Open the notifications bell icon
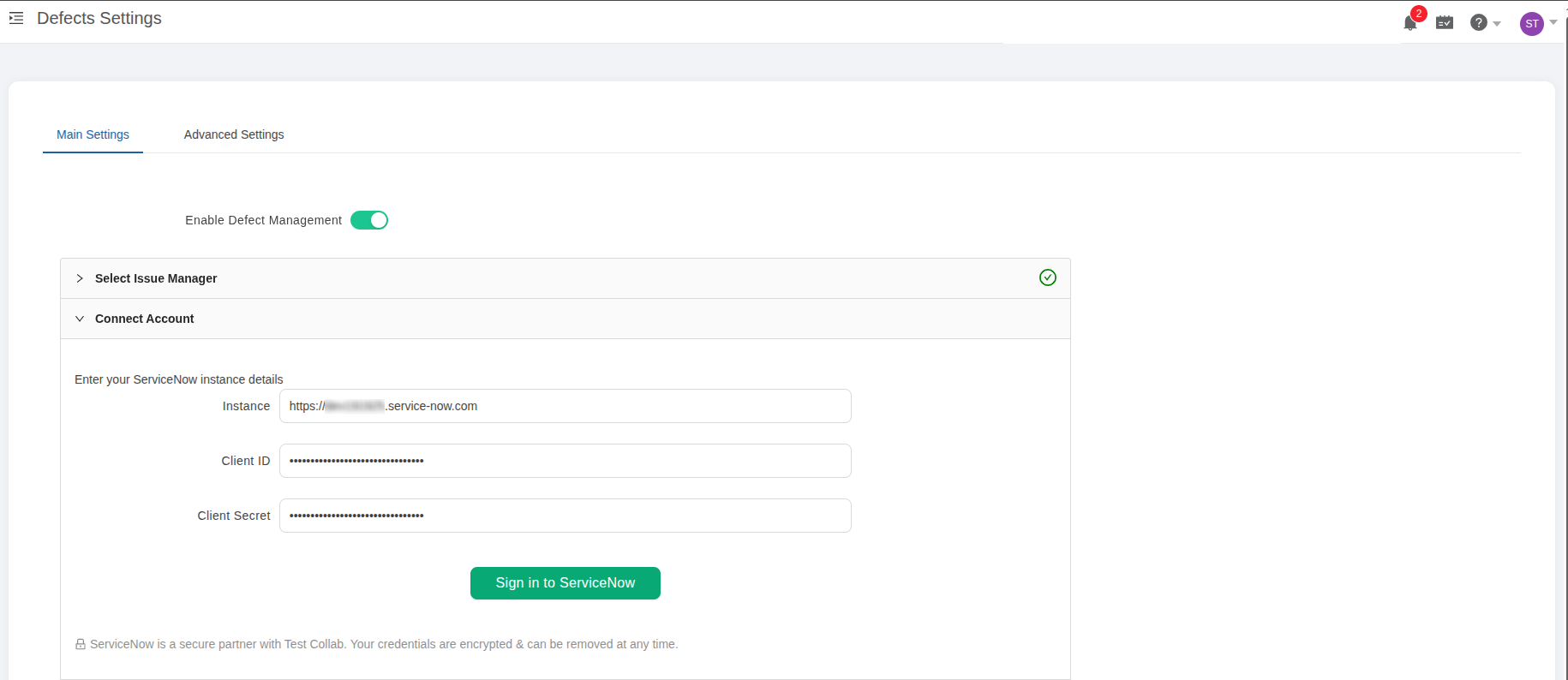 pyautogui.click(x=1410, y=23)
